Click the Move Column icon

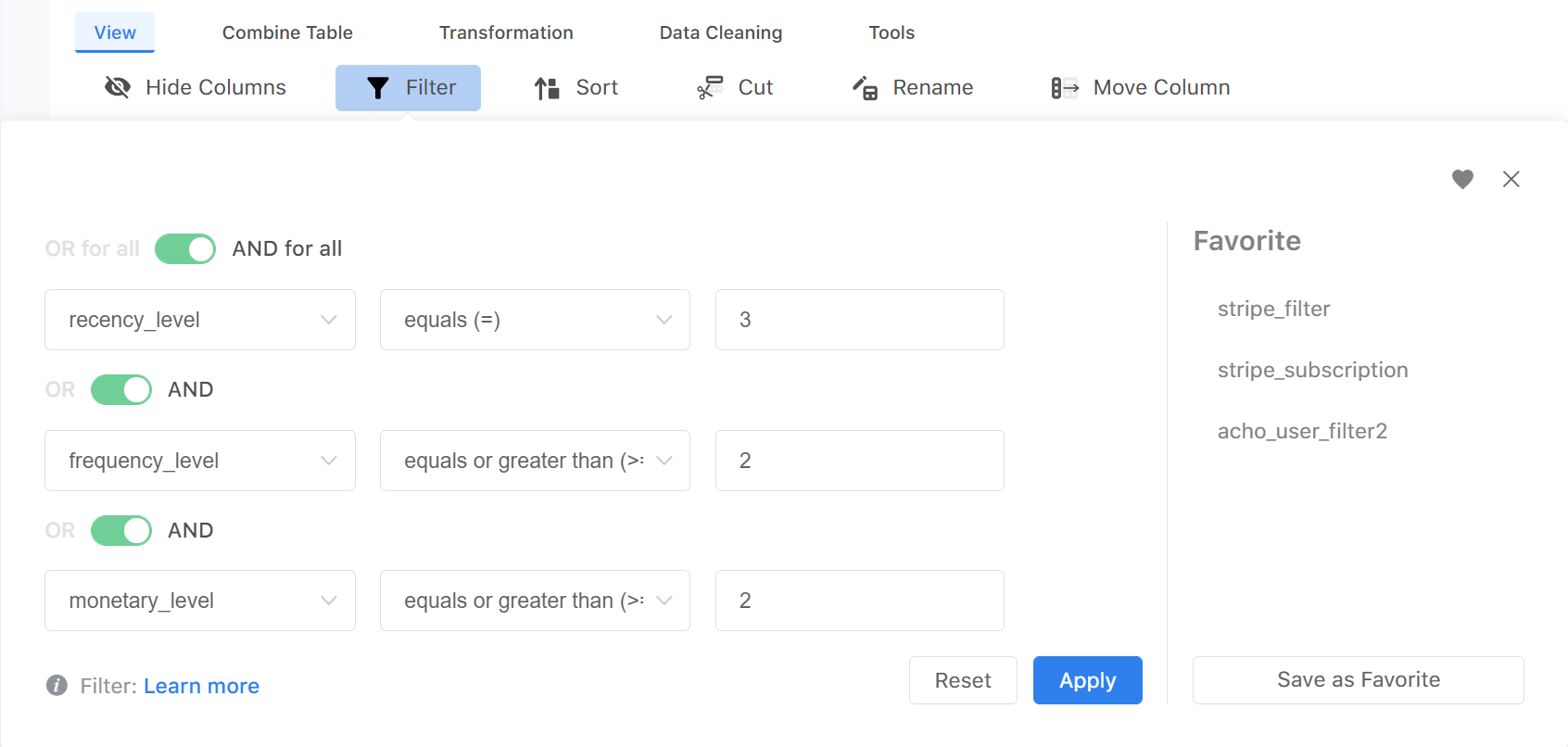tap(1065, 88)
